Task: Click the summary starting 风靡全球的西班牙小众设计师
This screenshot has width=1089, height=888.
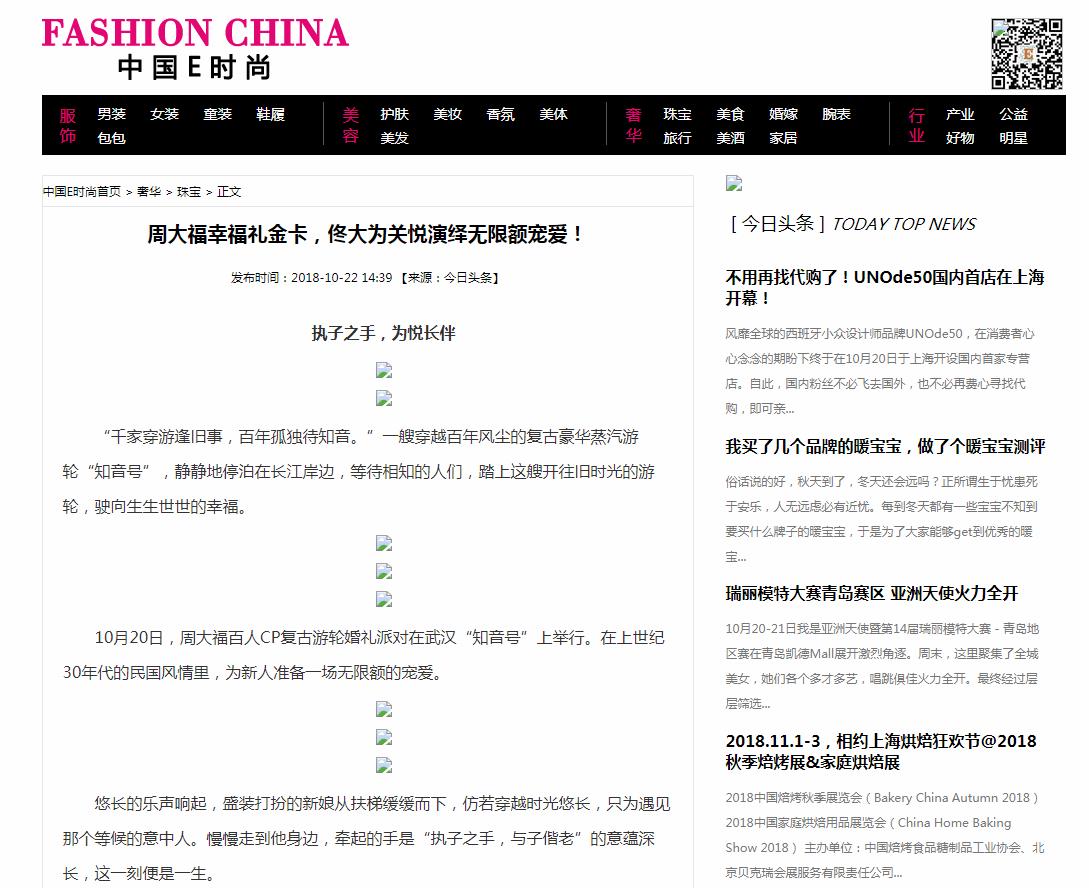Action: click(x=880, y=371)
